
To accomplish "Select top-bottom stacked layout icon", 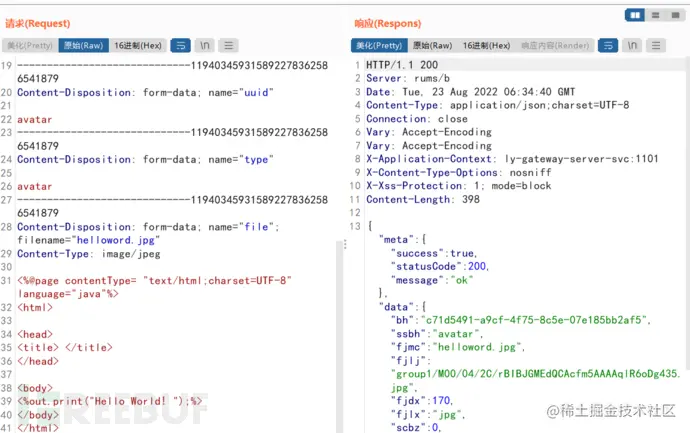I will [655, 15].
